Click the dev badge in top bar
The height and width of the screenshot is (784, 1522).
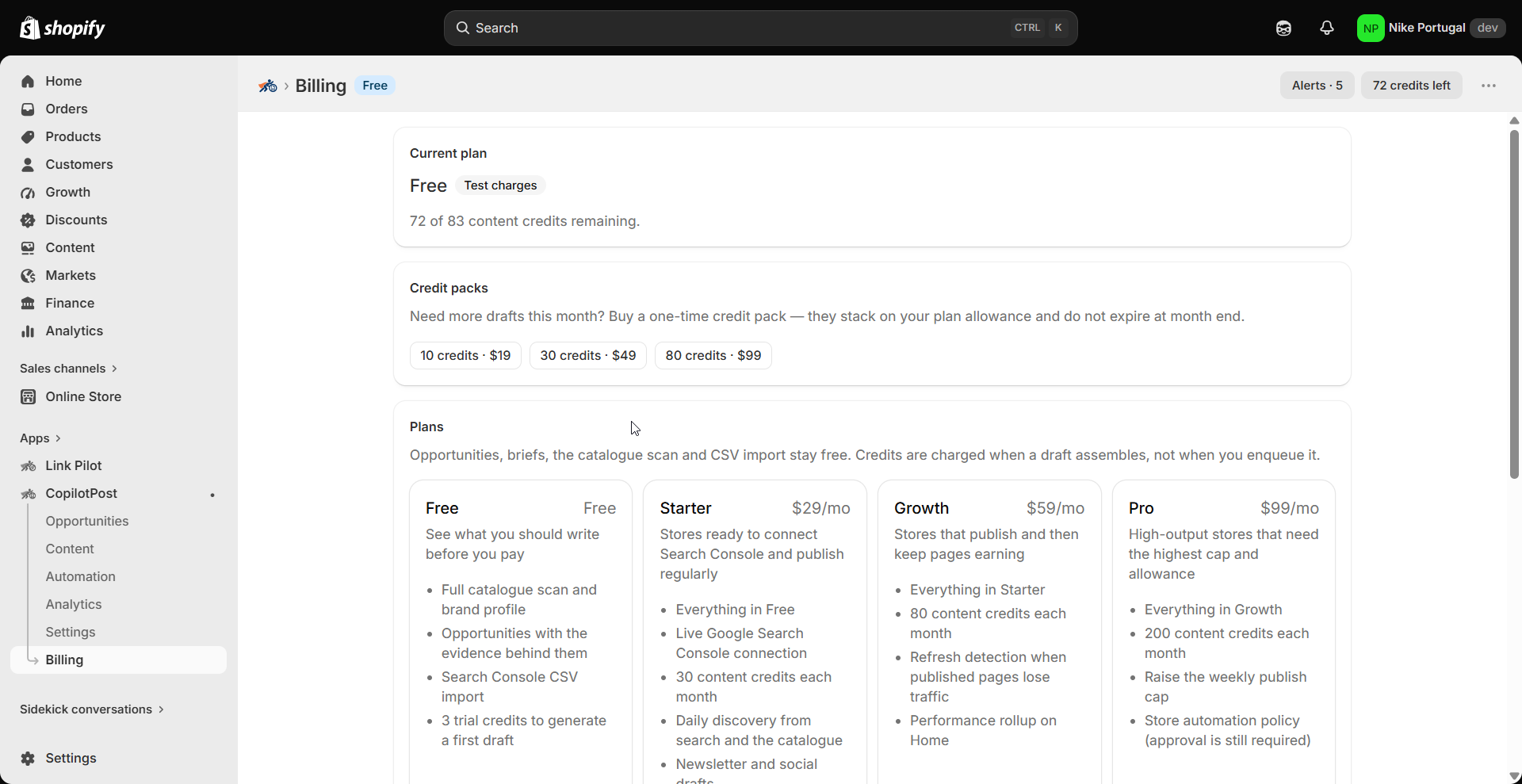point(1487,28)
